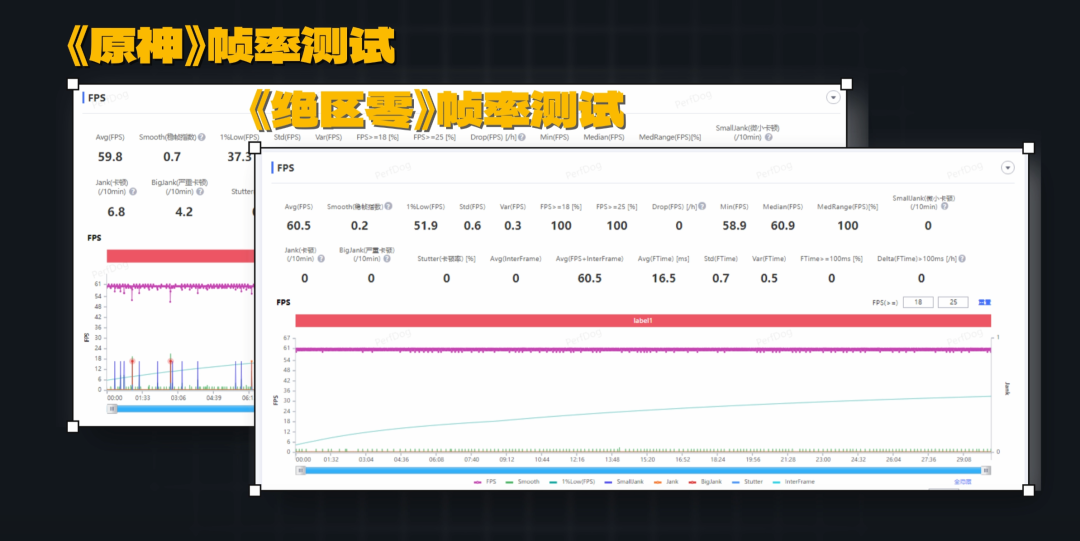Viewport: 1080px width, 541px height.
Task: Select the red label1 bar in 绝区零 chart
Action: [643, 320]
